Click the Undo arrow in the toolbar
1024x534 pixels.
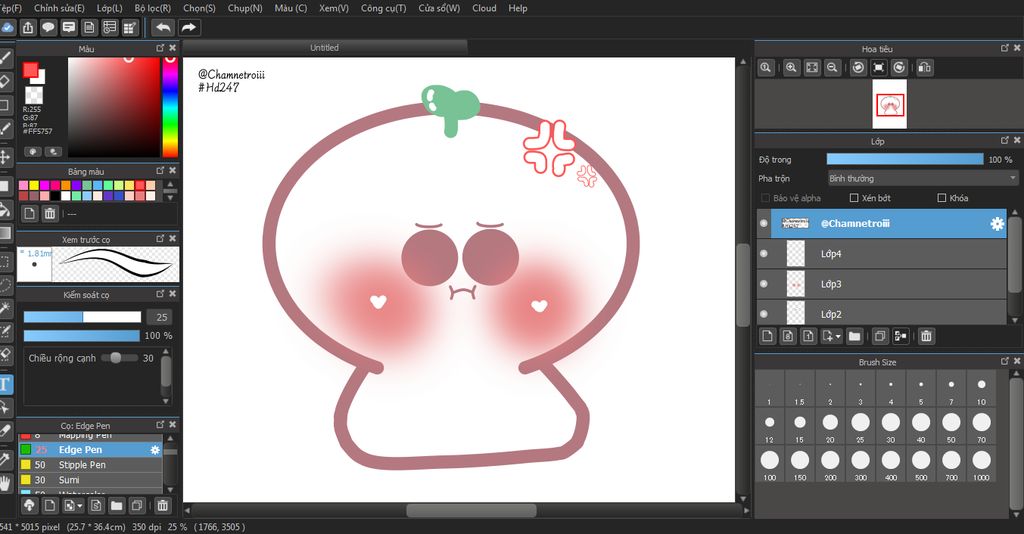[x=163, y=27]
